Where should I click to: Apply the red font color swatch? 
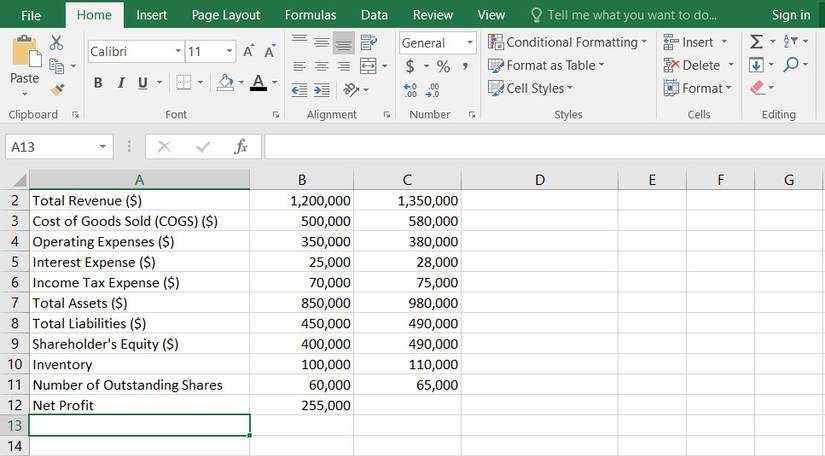[258, 82]
